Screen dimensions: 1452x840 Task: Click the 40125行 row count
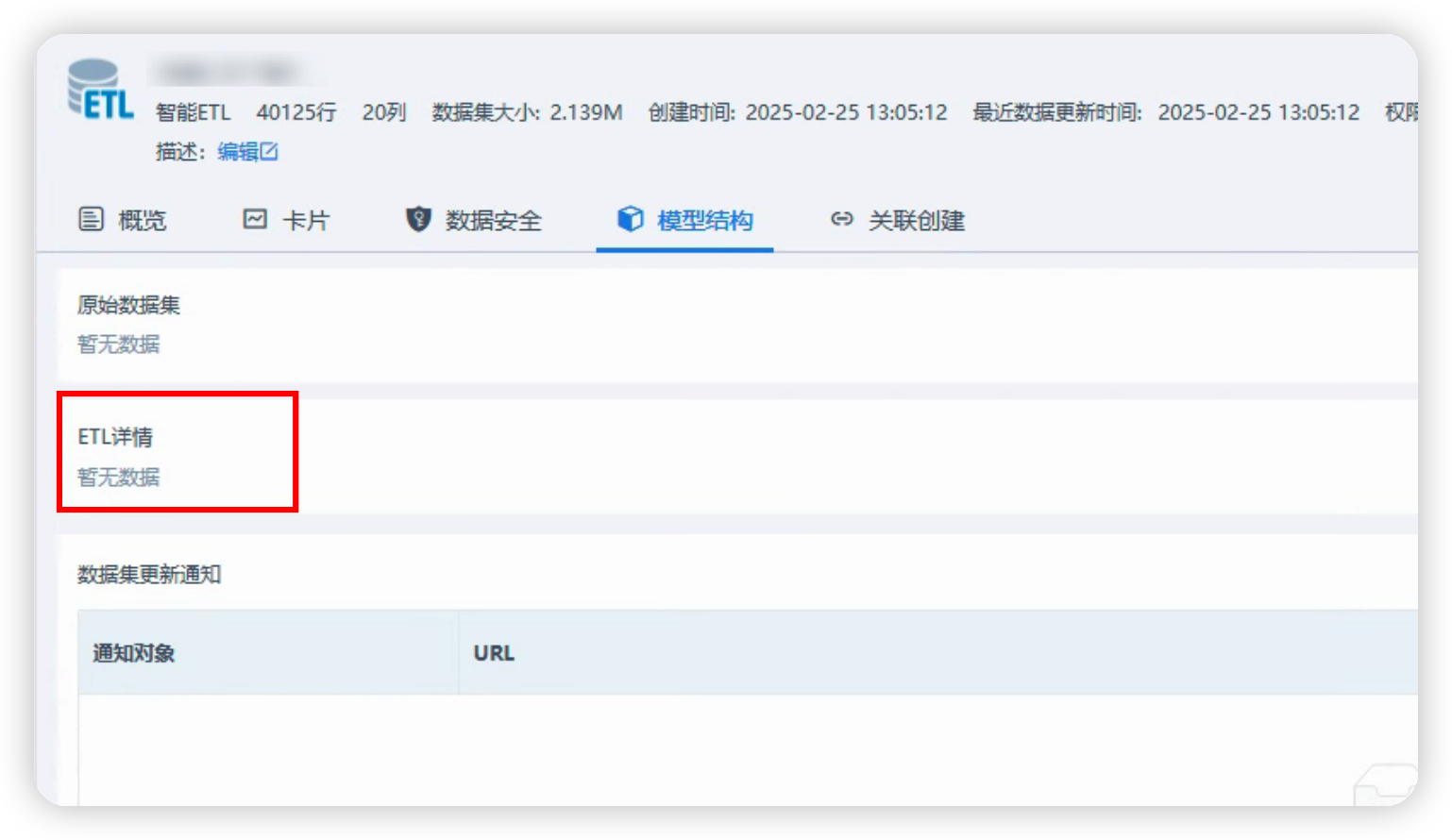(295, 112)
